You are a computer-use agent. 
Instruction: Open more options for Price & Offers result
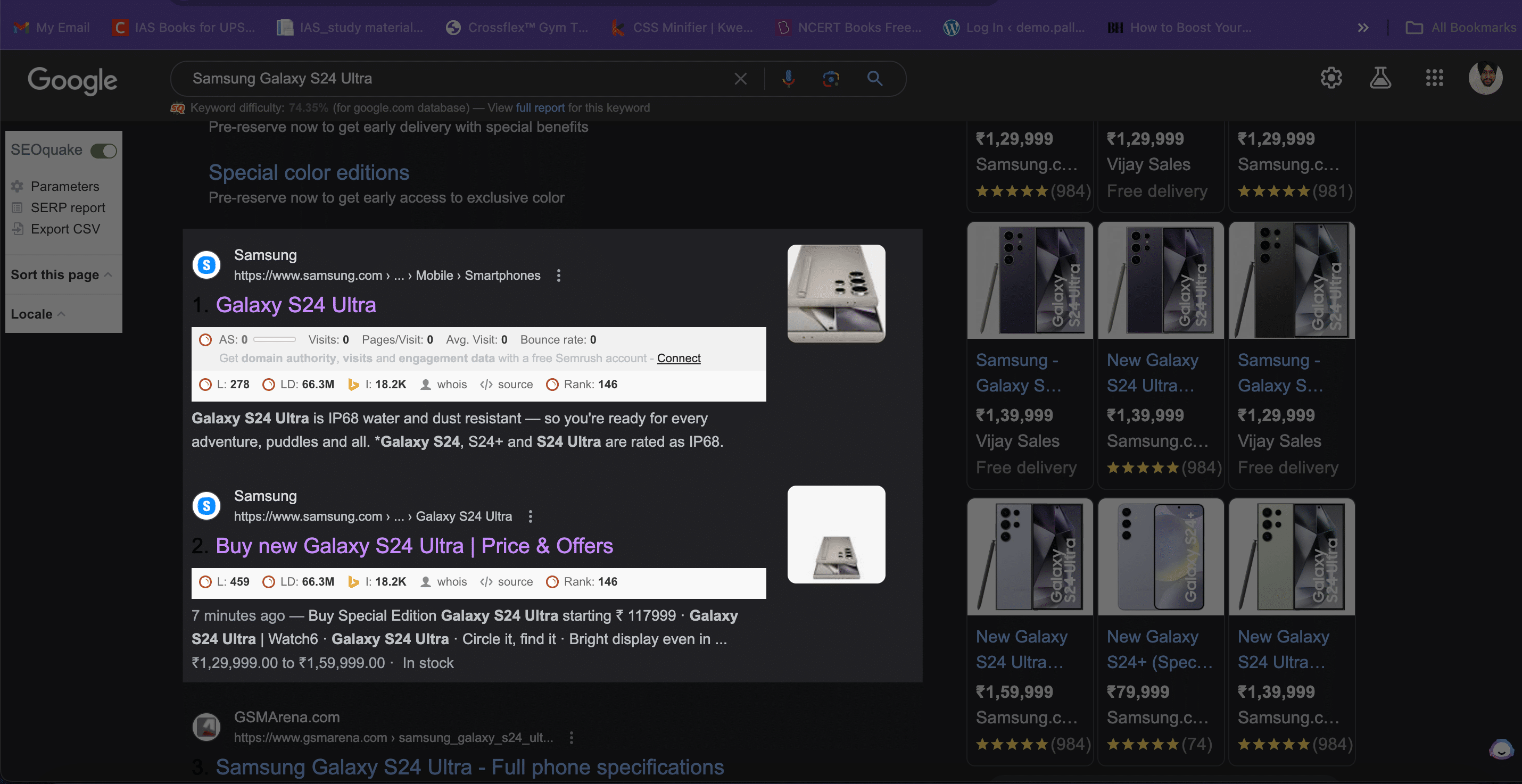[x=530, y=516]
